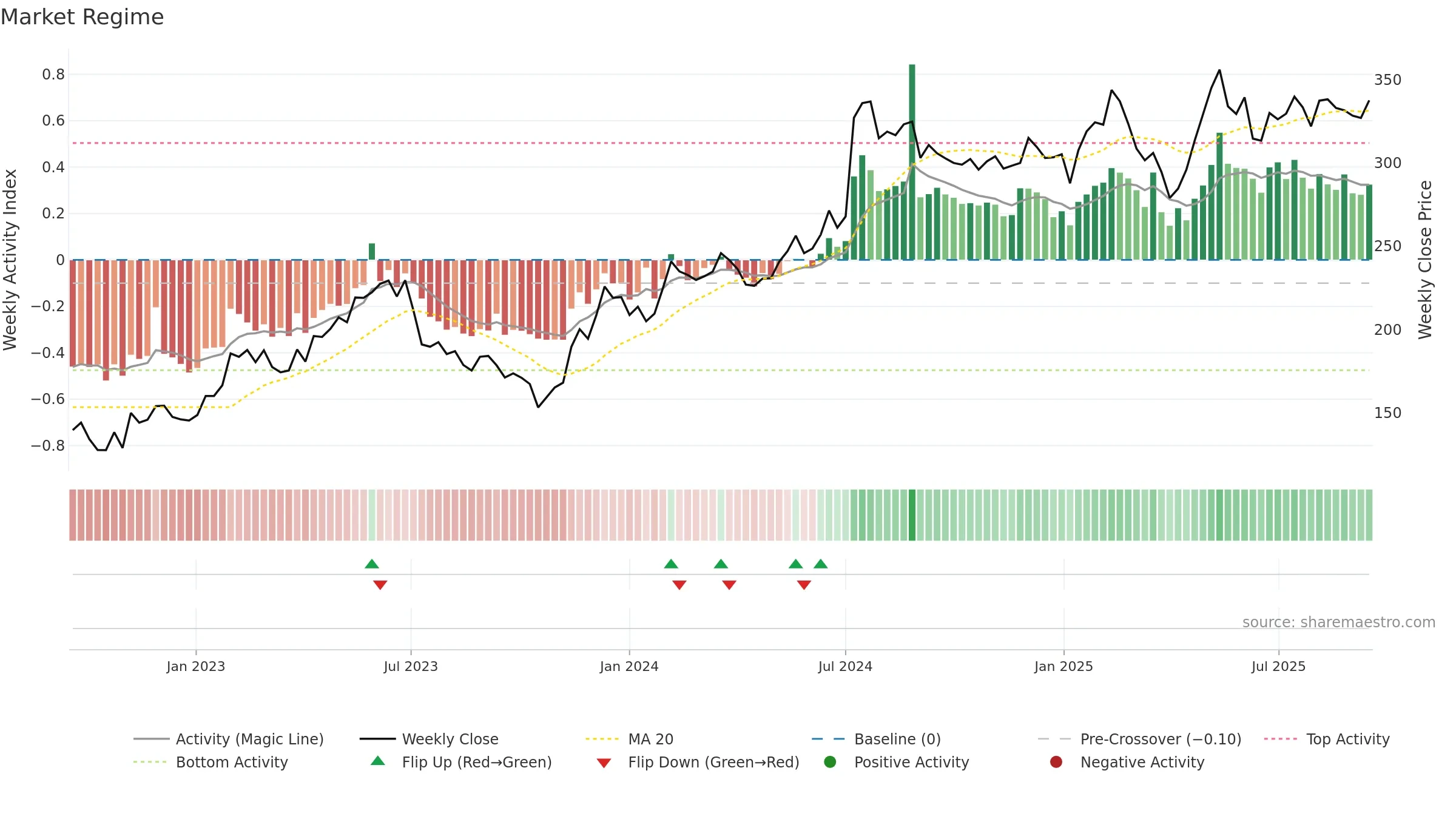Toggle the Flip Up (Red→Green) legend entry
Screen dimensions: 1456x819
coord(461,762)
